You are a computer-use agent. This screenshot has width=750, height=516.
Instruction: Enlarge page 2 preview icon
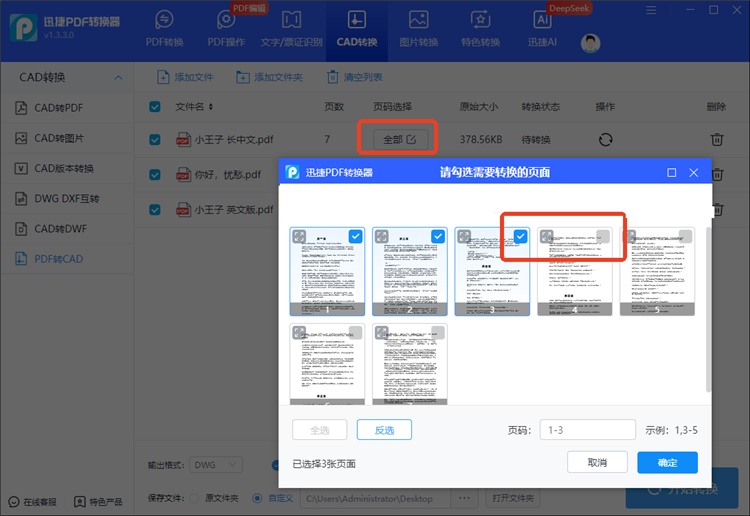381,236
